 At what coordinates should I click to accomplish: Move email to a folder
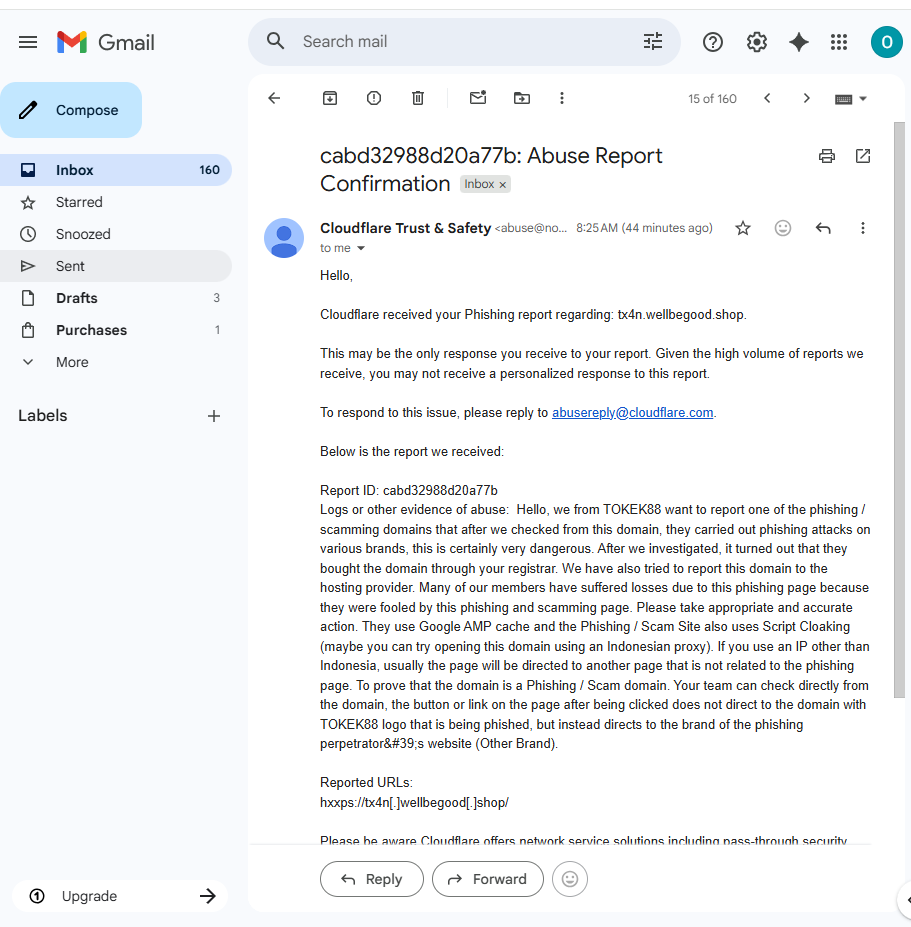[x=521, y=98]
